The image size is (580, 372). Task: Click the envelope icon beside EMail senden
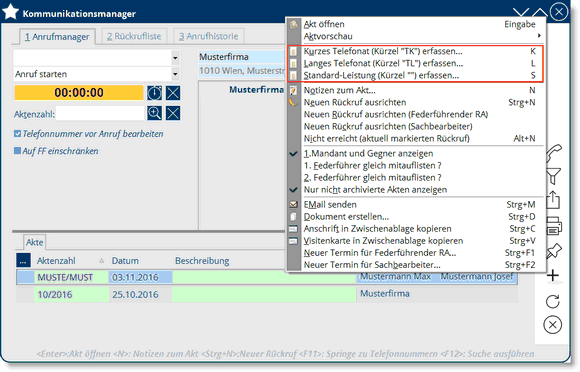pos(293,204)
